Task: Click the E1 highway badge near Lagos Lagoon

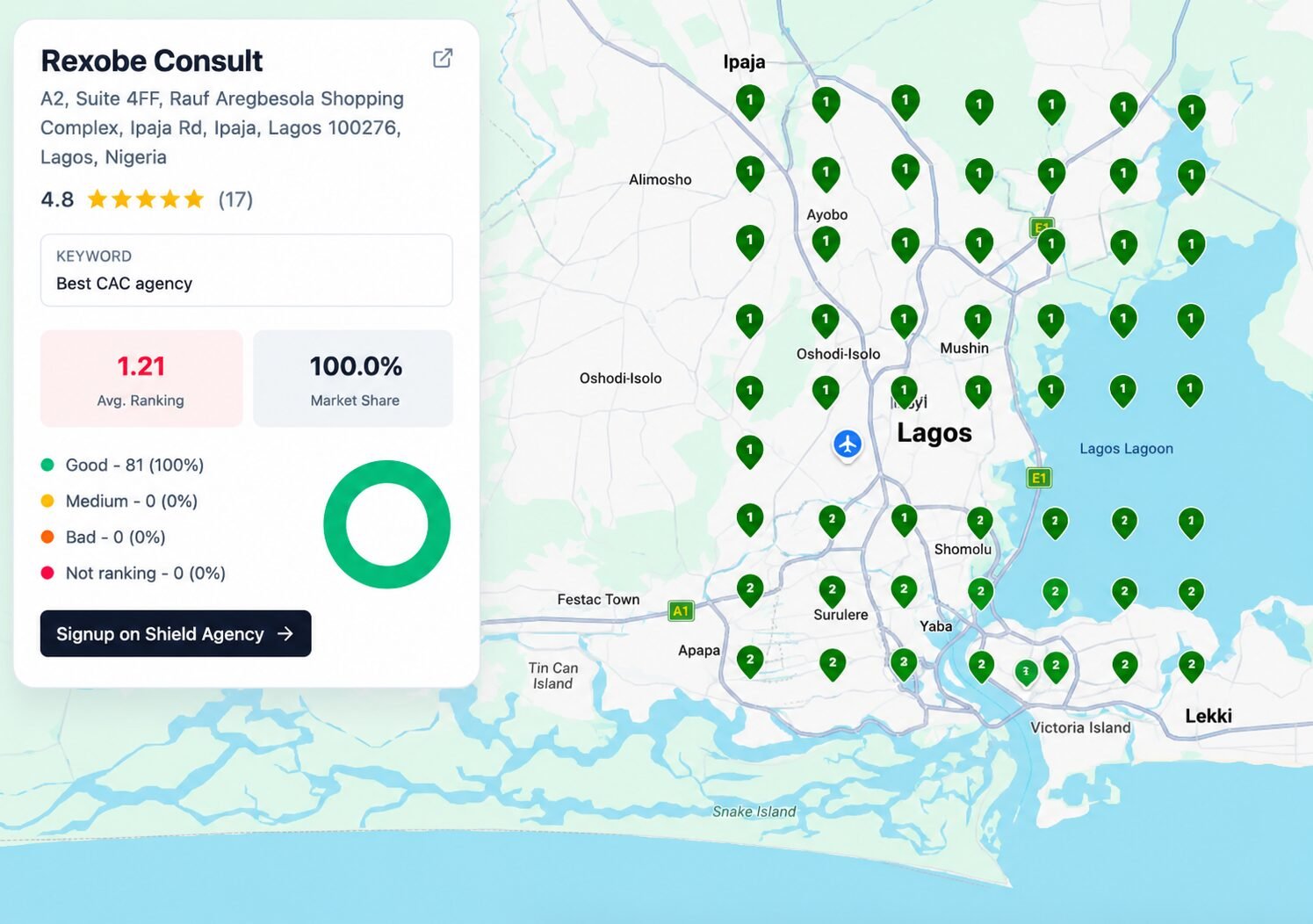Action: [x=1039, y=479]
